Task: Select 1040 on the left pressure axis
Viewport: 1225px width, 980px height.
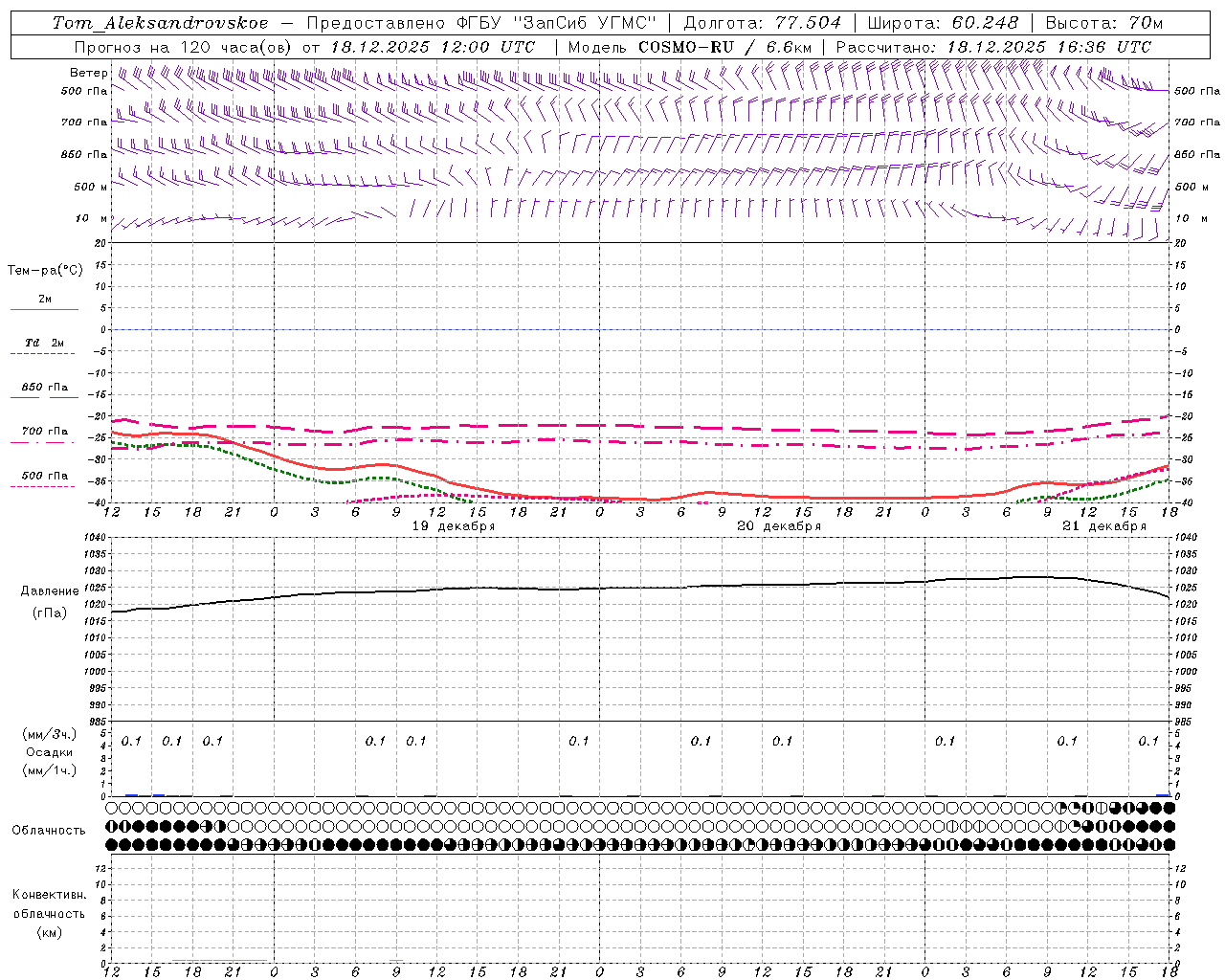Action: coord(94,538)
